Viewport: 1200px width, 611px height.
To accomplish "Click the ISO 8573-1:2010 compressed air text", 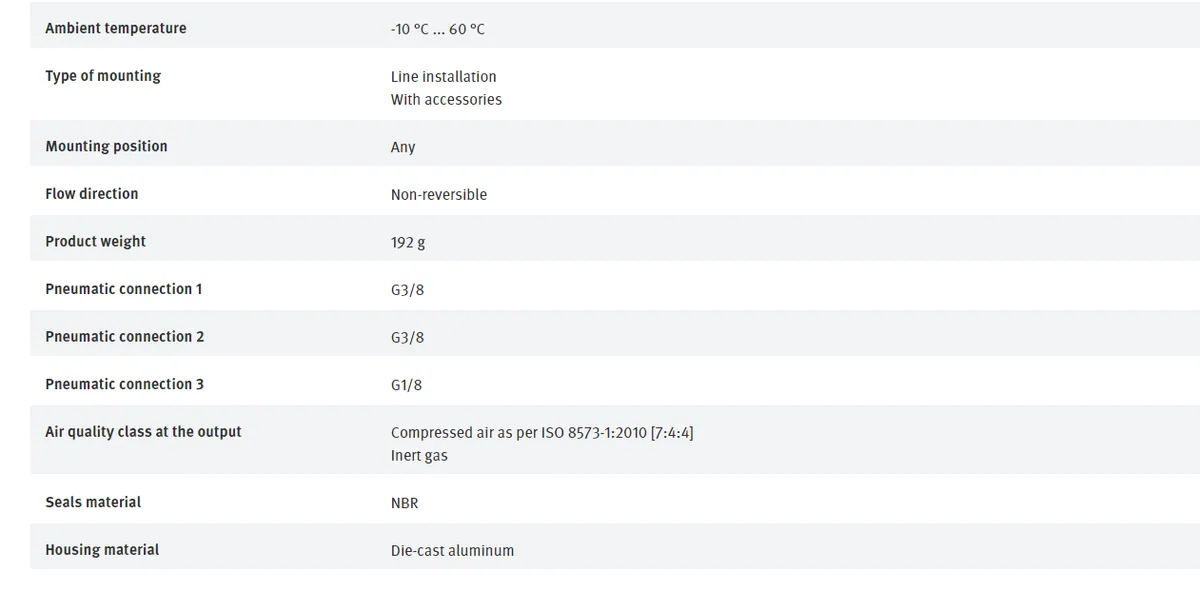I will pyautogui.click(x=542, y=432).
